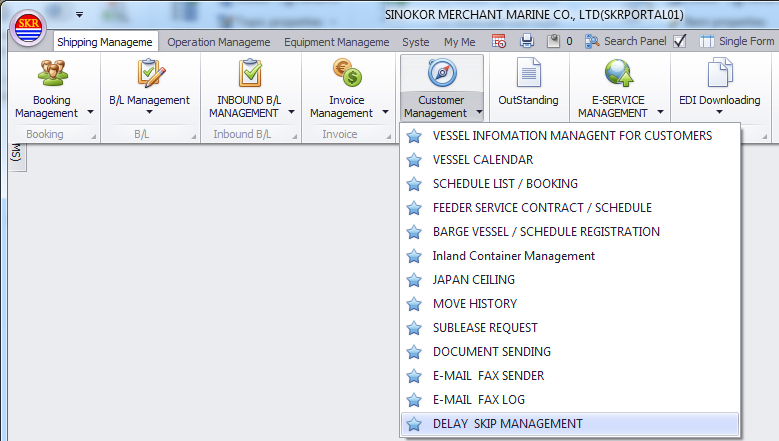
Task: Open the My Me tab
Action: [459, 42]
